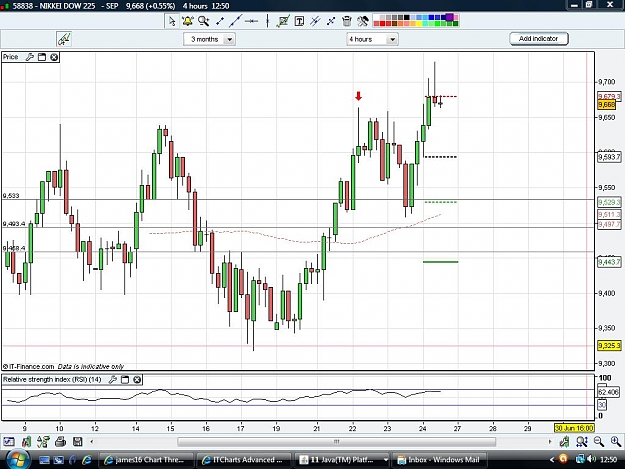Open the 4 hours timeframe dropdown
Screen dimensions: 625x469
372,39
